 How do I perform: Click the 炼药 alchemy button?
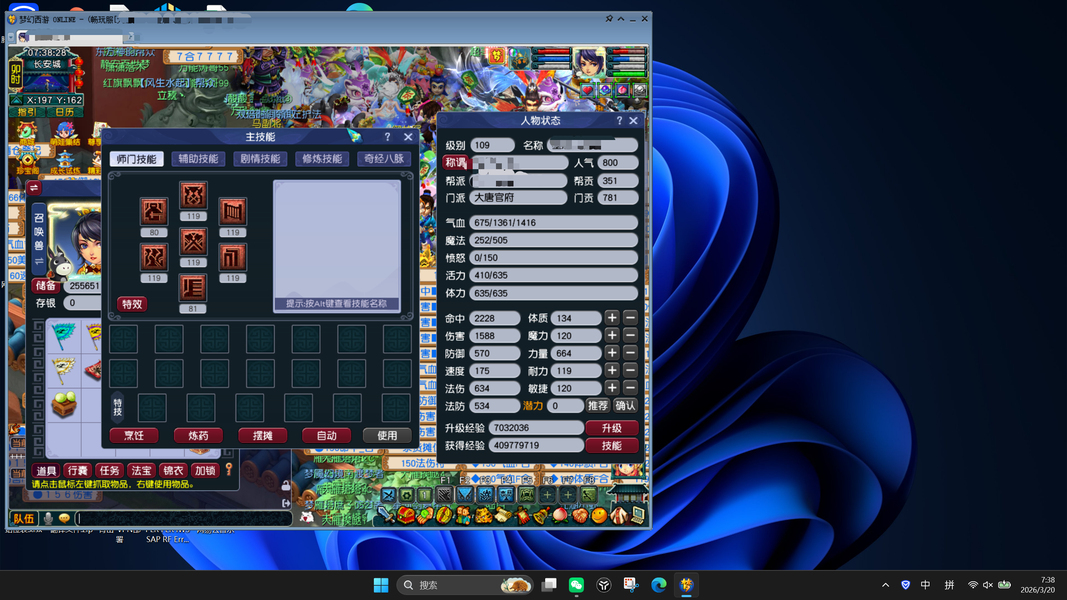198,435
